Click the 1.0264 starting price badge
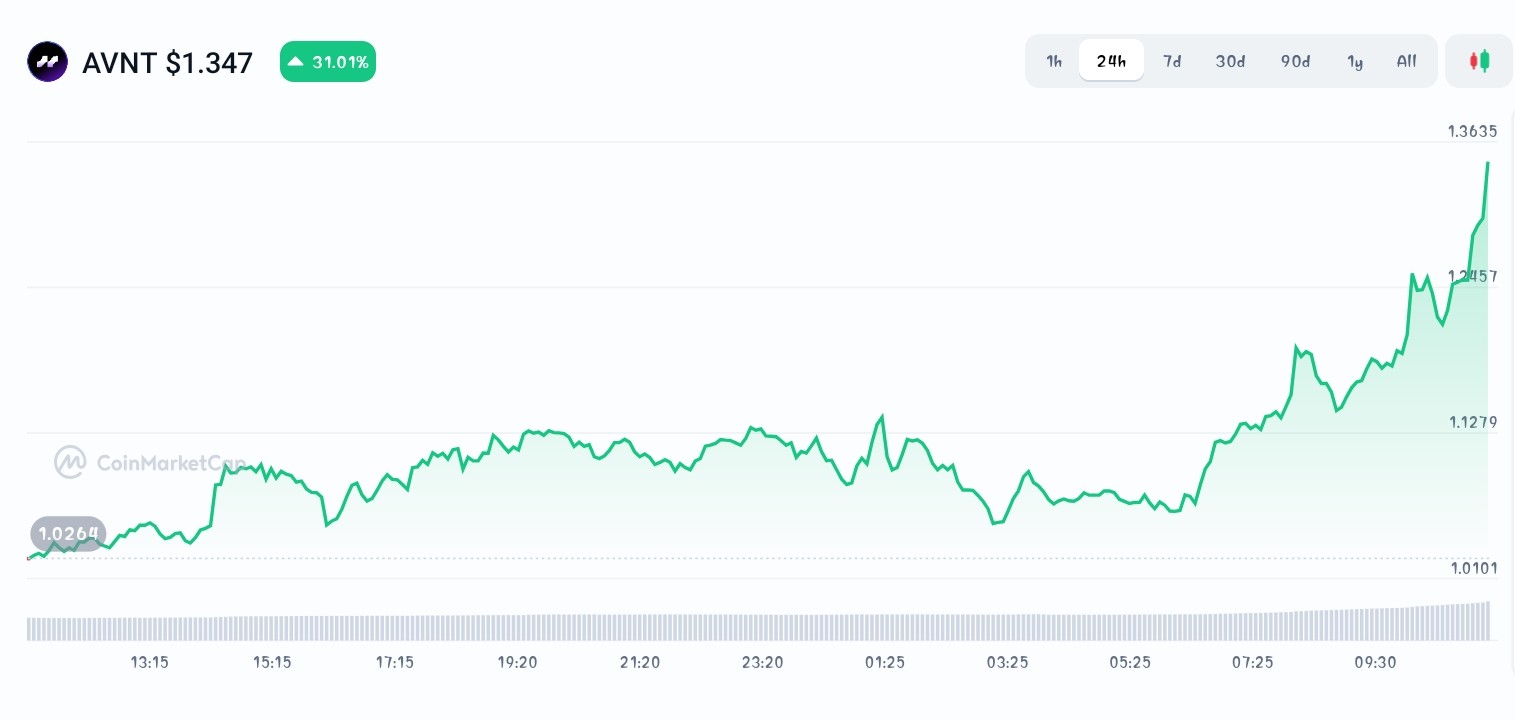The image size is (1515, 720). [x=68, y=533]
